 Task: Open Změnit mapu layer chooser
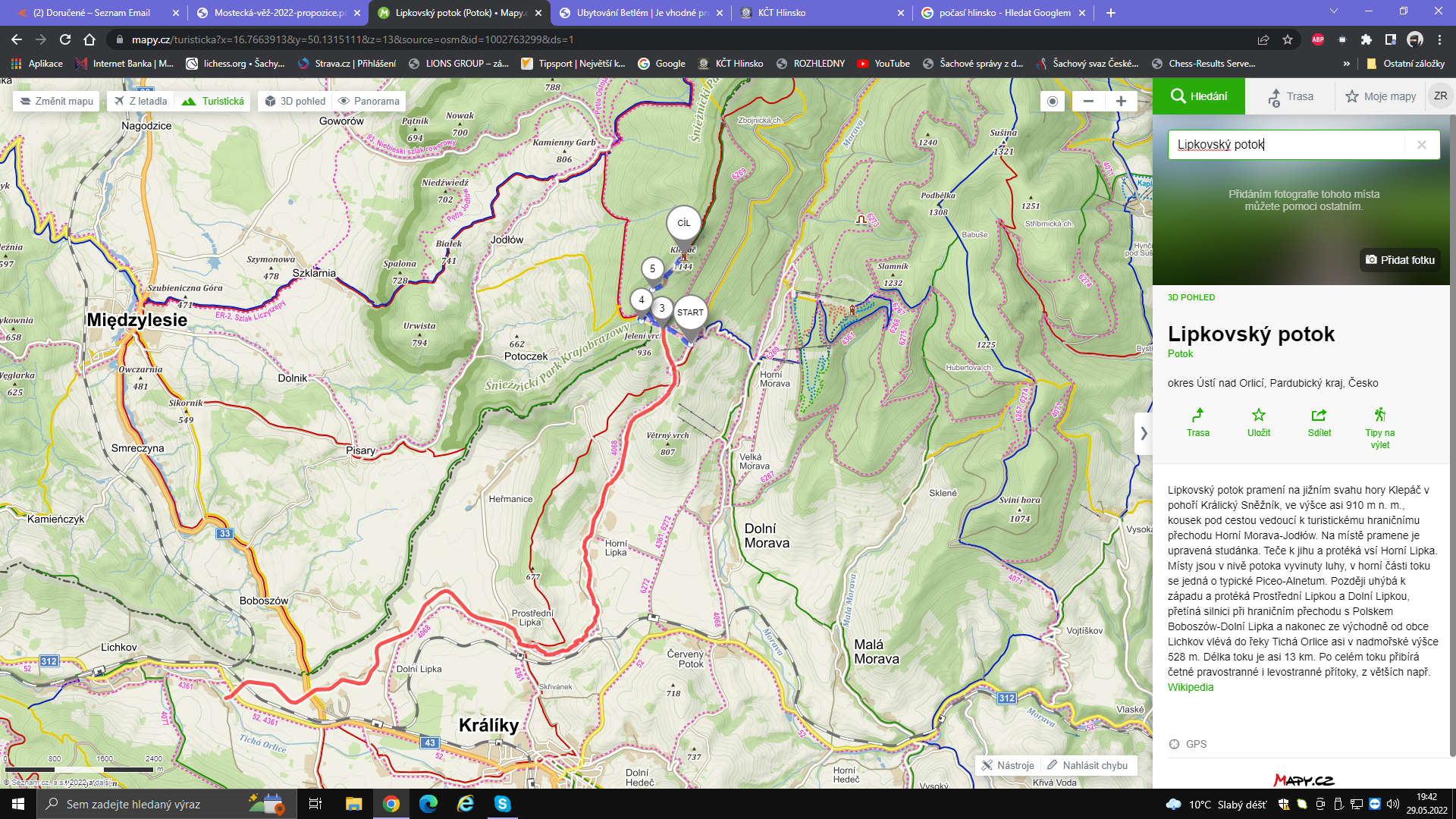point(56,102)
